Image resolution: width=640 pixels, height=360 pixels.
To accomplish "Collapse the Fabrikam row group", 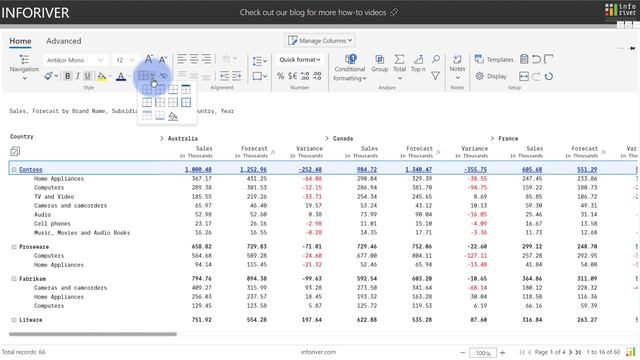I will (14, 279).
